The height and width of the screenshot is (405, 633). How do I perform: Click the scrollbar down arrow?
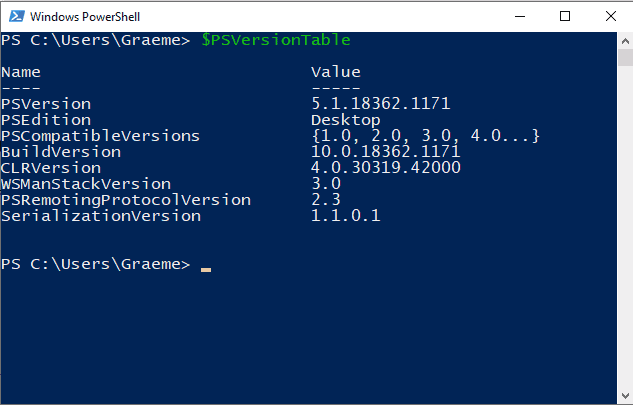[625, 395]
